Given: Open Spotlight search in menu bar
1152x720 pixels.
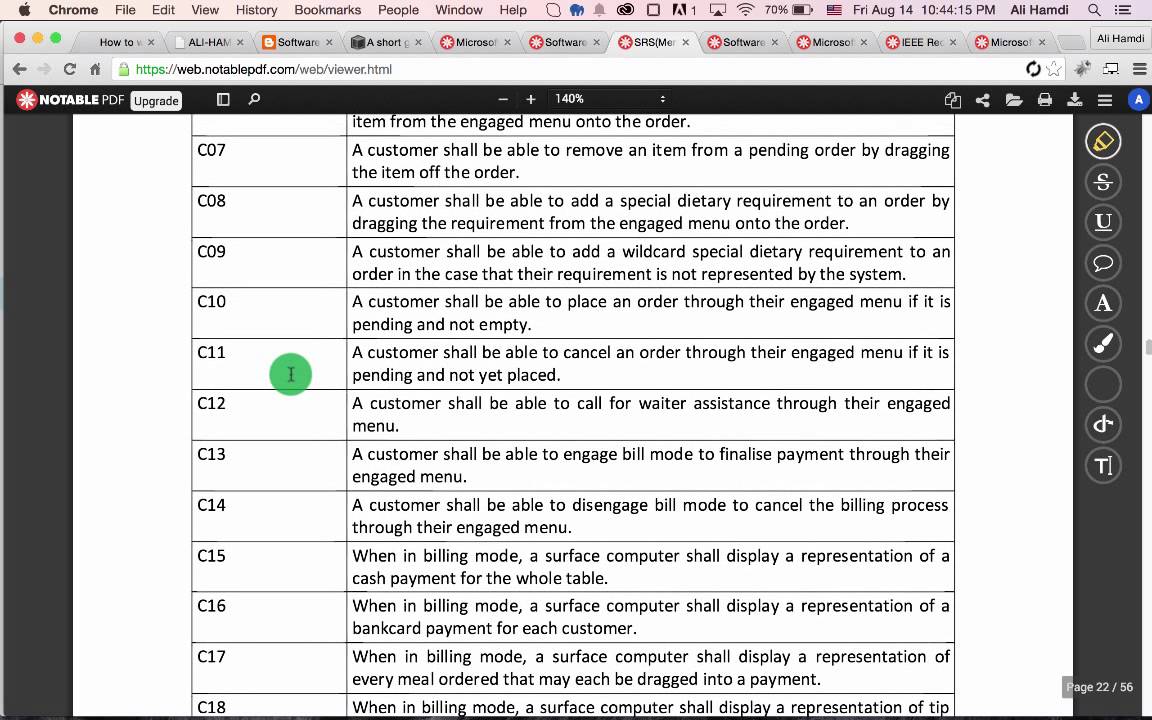Looking at the screenshot, I should tap(1094, 10).
